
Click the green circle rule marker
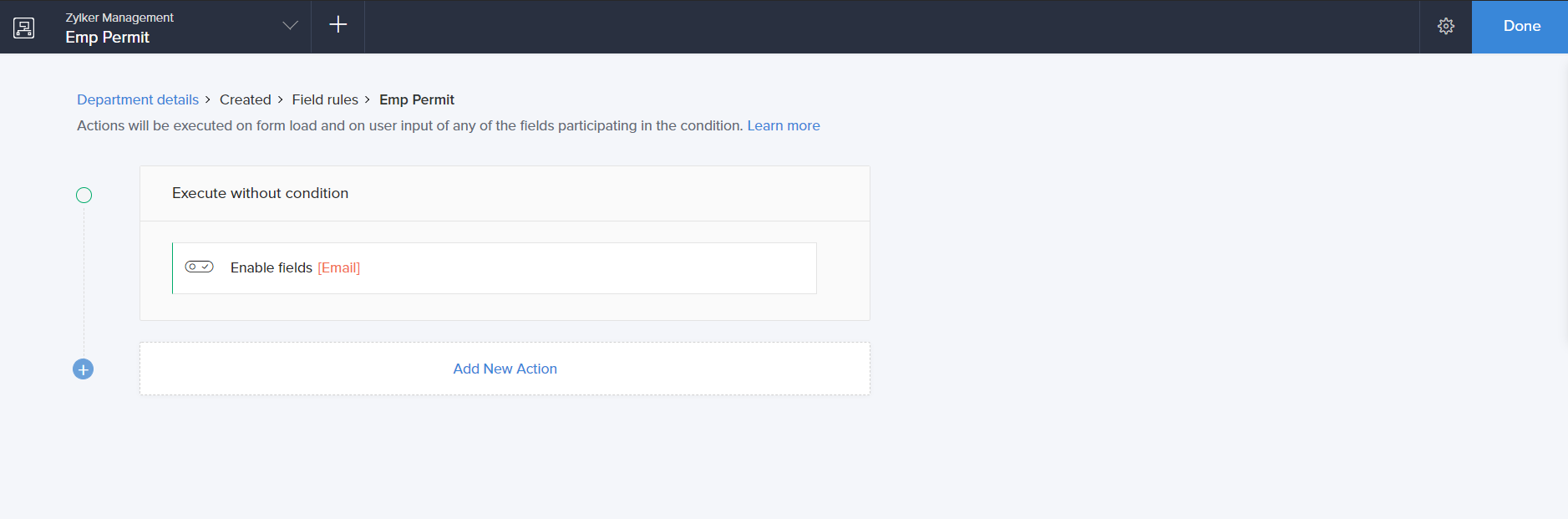point(84,196)
